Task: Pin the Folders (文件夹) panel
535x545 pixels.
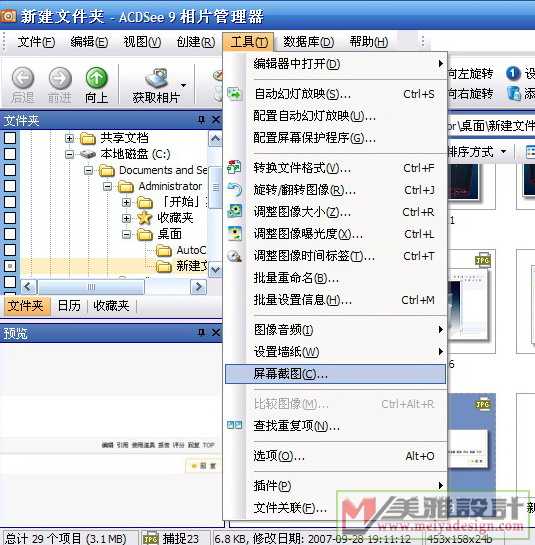Action: coord(201,120)
